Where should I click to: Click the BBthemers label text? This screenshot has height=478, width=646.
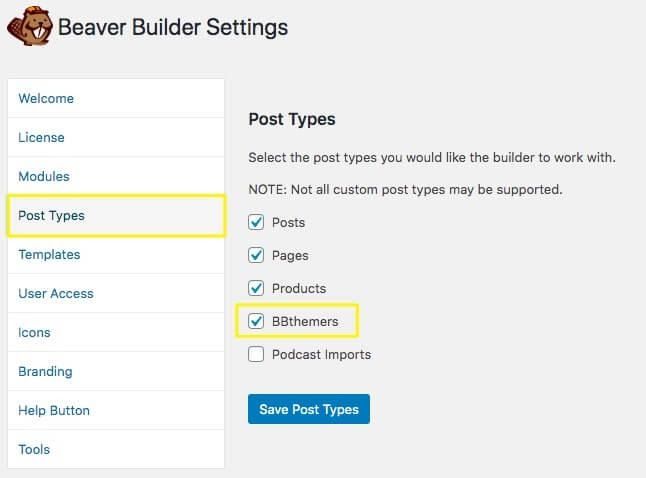(x=305, y=321)
